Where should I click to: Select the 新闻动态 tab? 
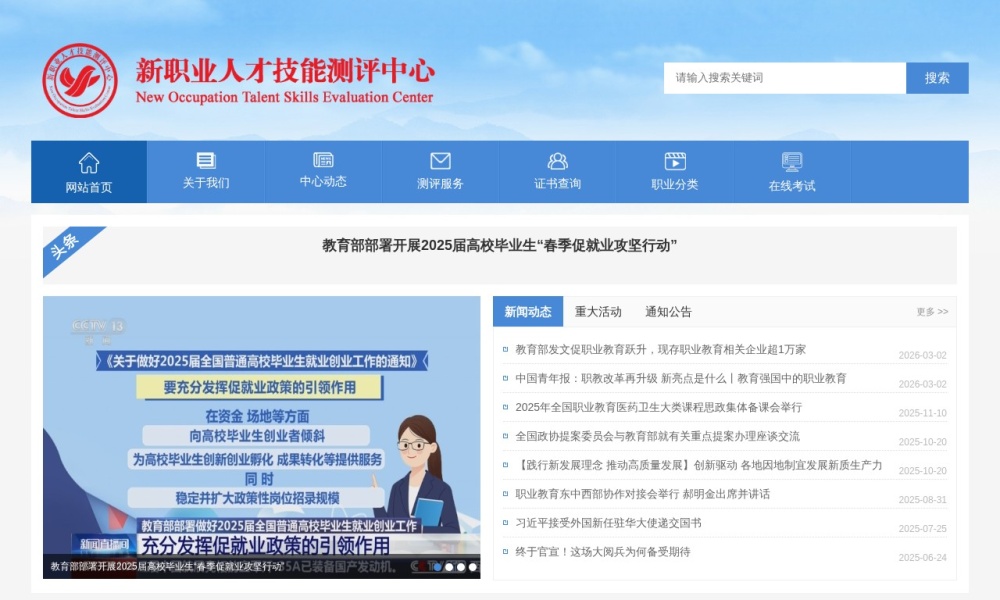click(528, 312)
